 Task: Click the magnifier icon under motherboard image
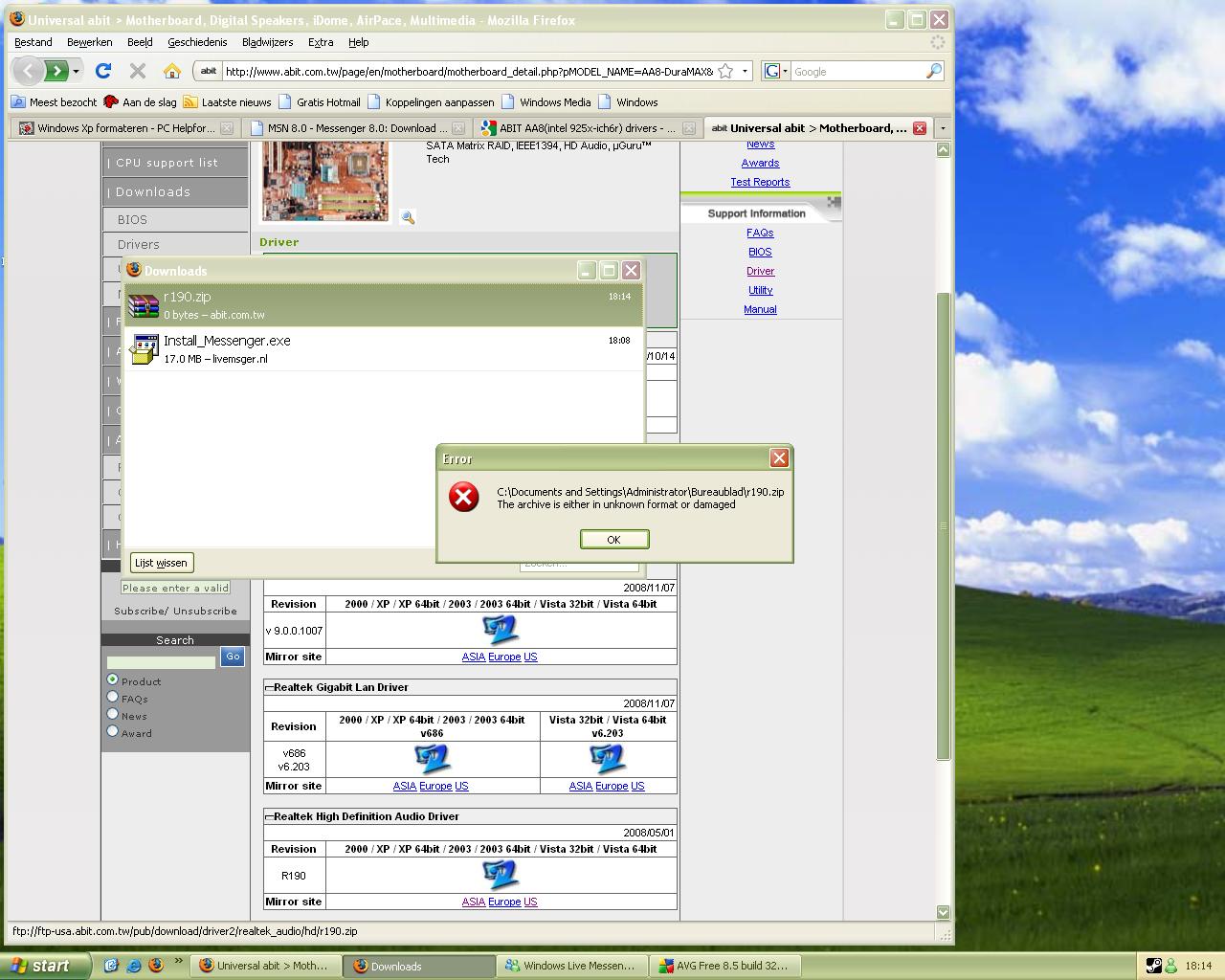click(408, 218)
